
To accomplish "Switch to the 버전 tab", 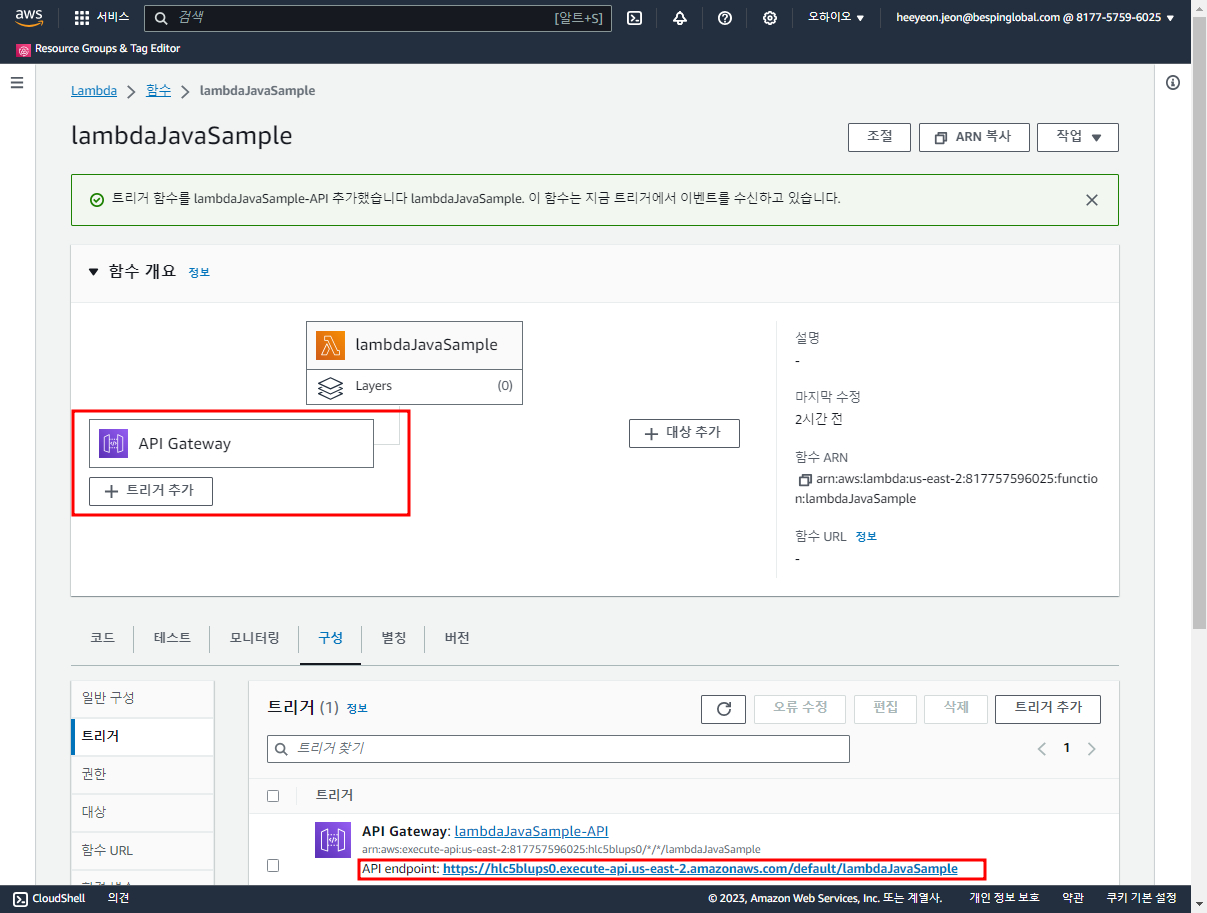I will [x=457, y=638].
